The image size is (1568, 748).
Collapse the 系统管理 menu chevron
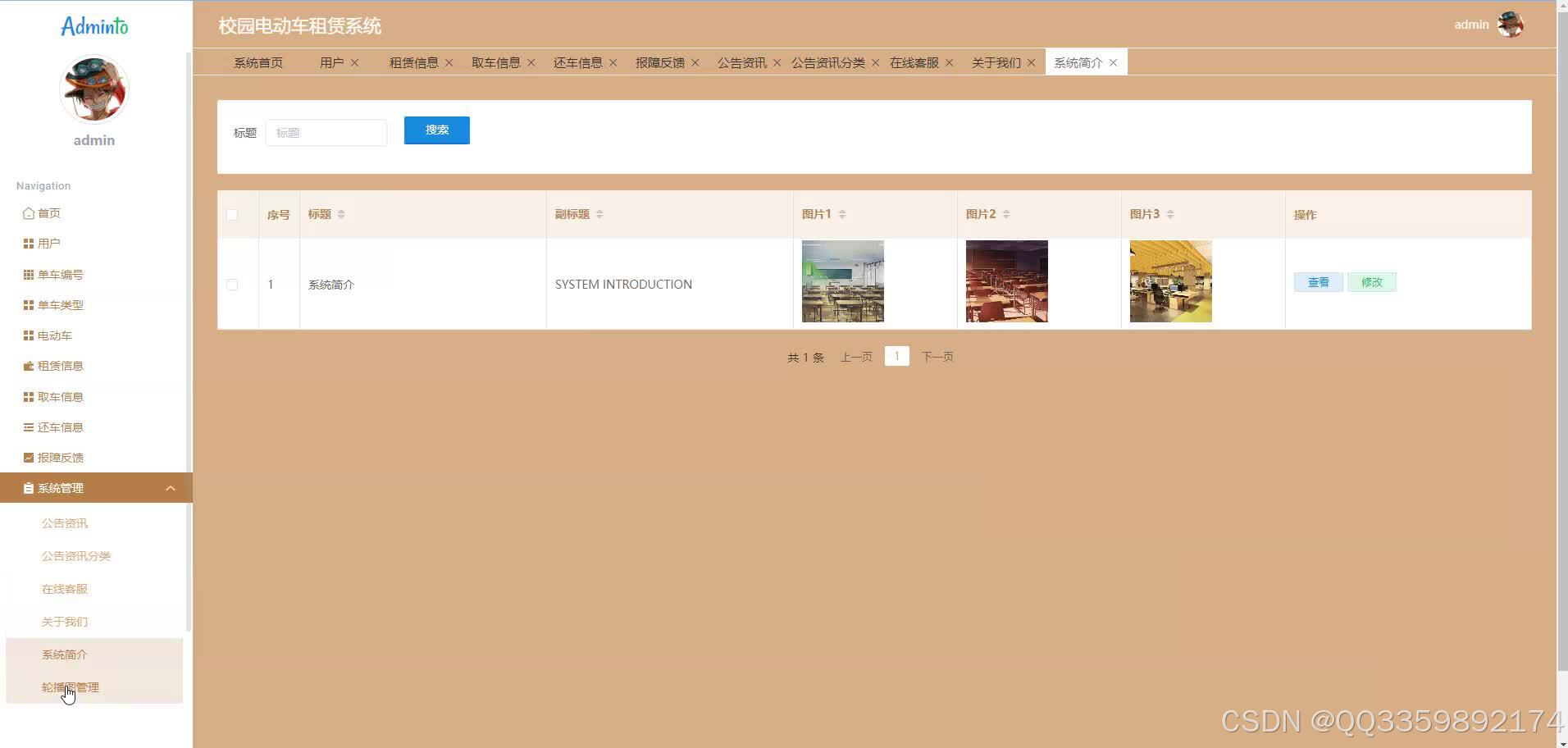171,488
